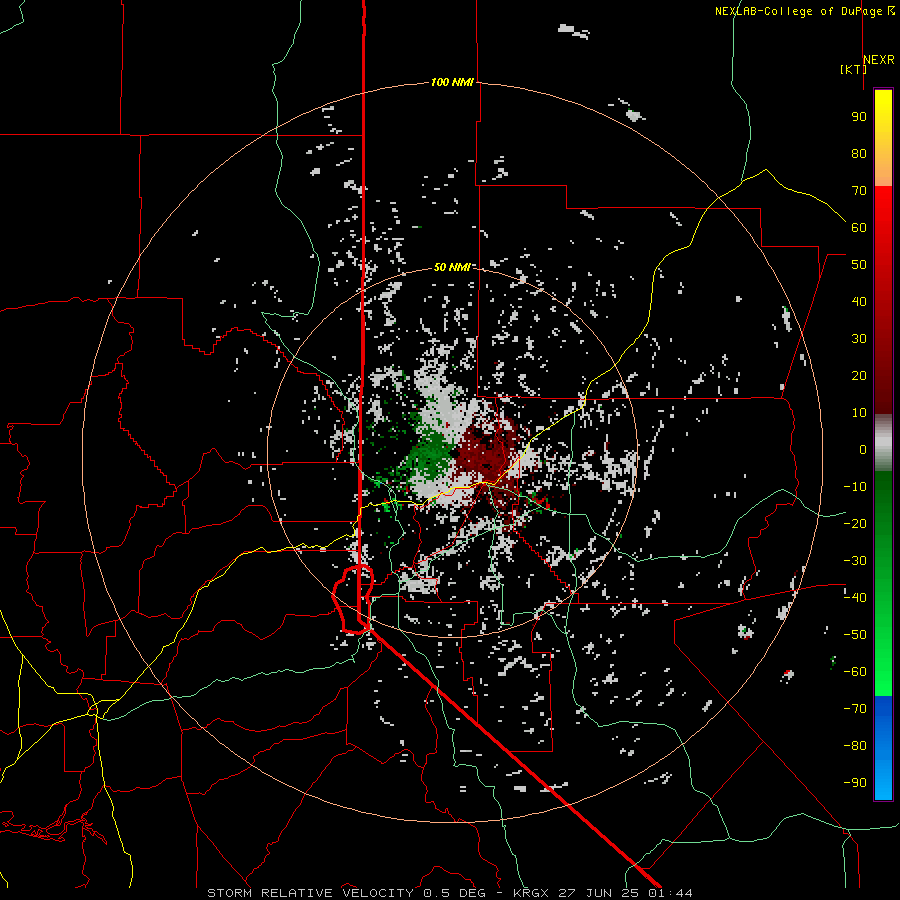
Task: Click the -10 value on velocity scale
Action: [x=855, y=487]
